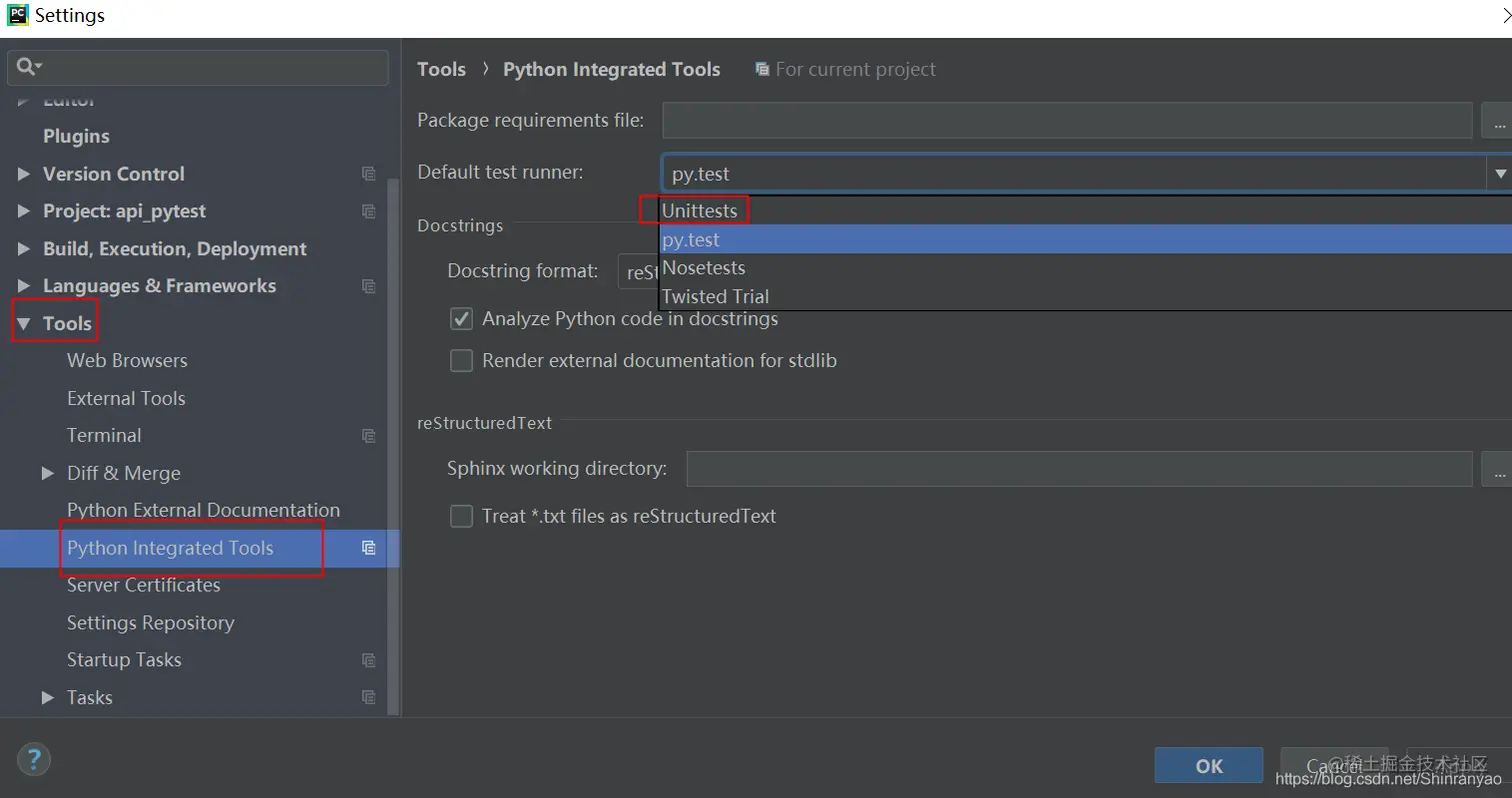Open the Startup Tasks settings page
1512x798 pixels.
(124, 660)
